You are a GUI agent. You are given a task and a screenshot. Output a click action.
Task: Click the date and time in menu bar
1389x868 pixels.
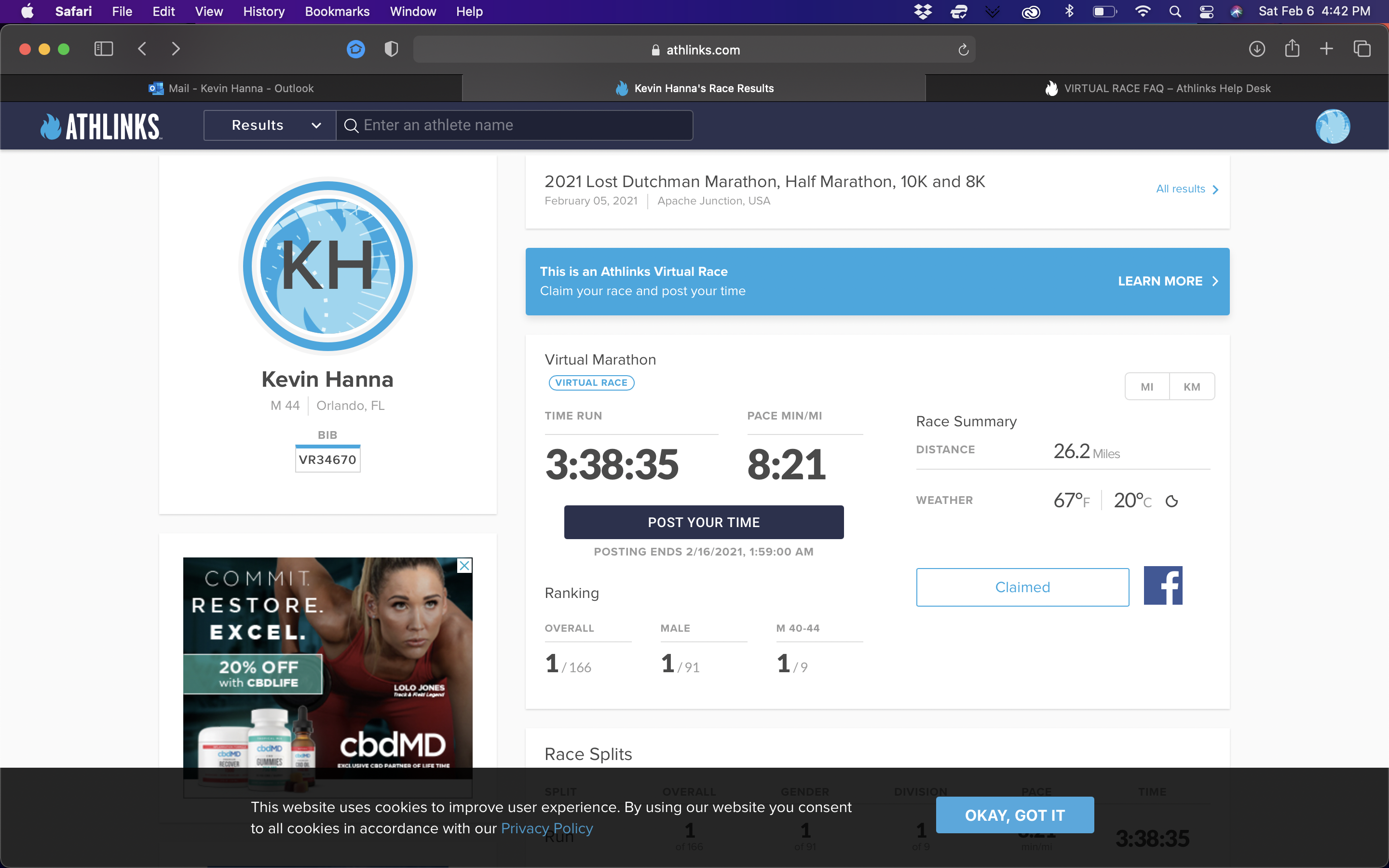click(1314, 12)
